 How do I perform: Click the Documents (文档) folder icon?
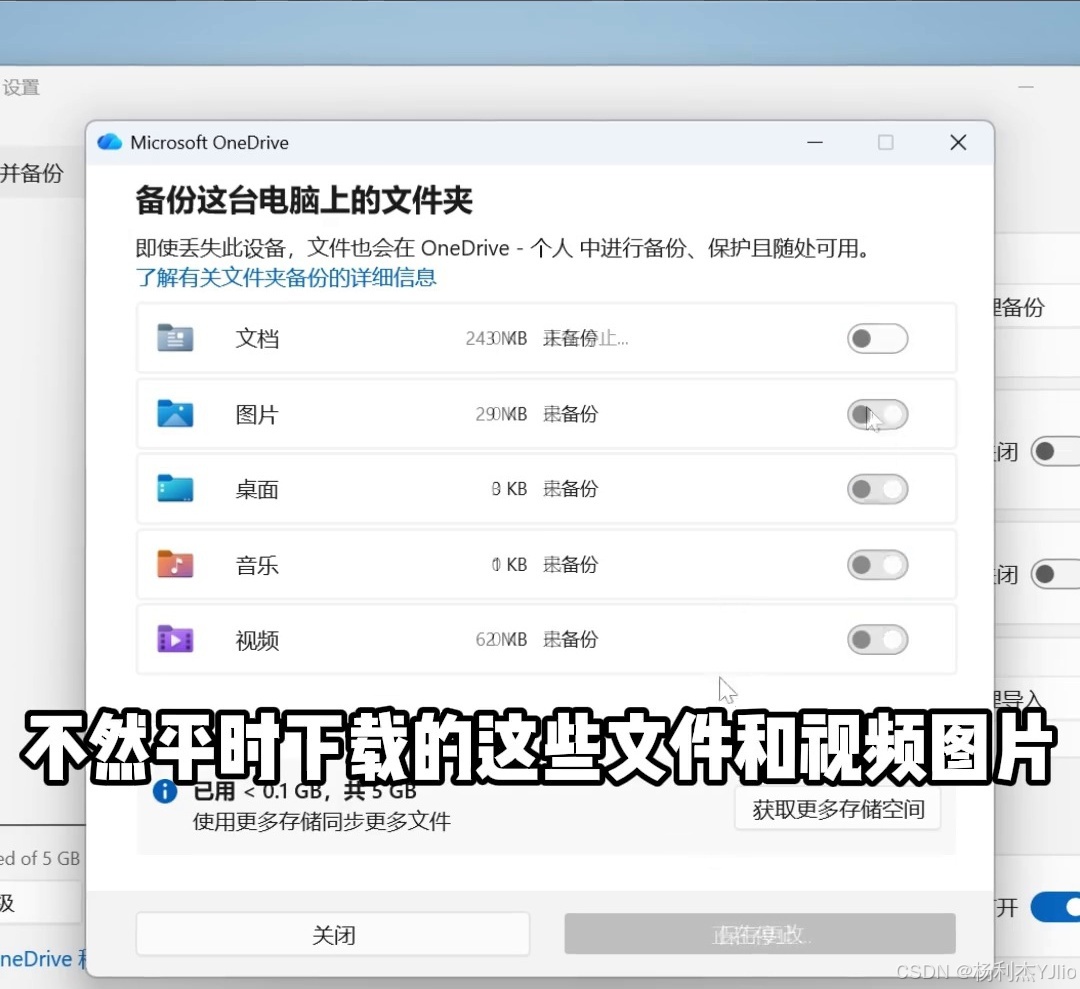(175, 337)
